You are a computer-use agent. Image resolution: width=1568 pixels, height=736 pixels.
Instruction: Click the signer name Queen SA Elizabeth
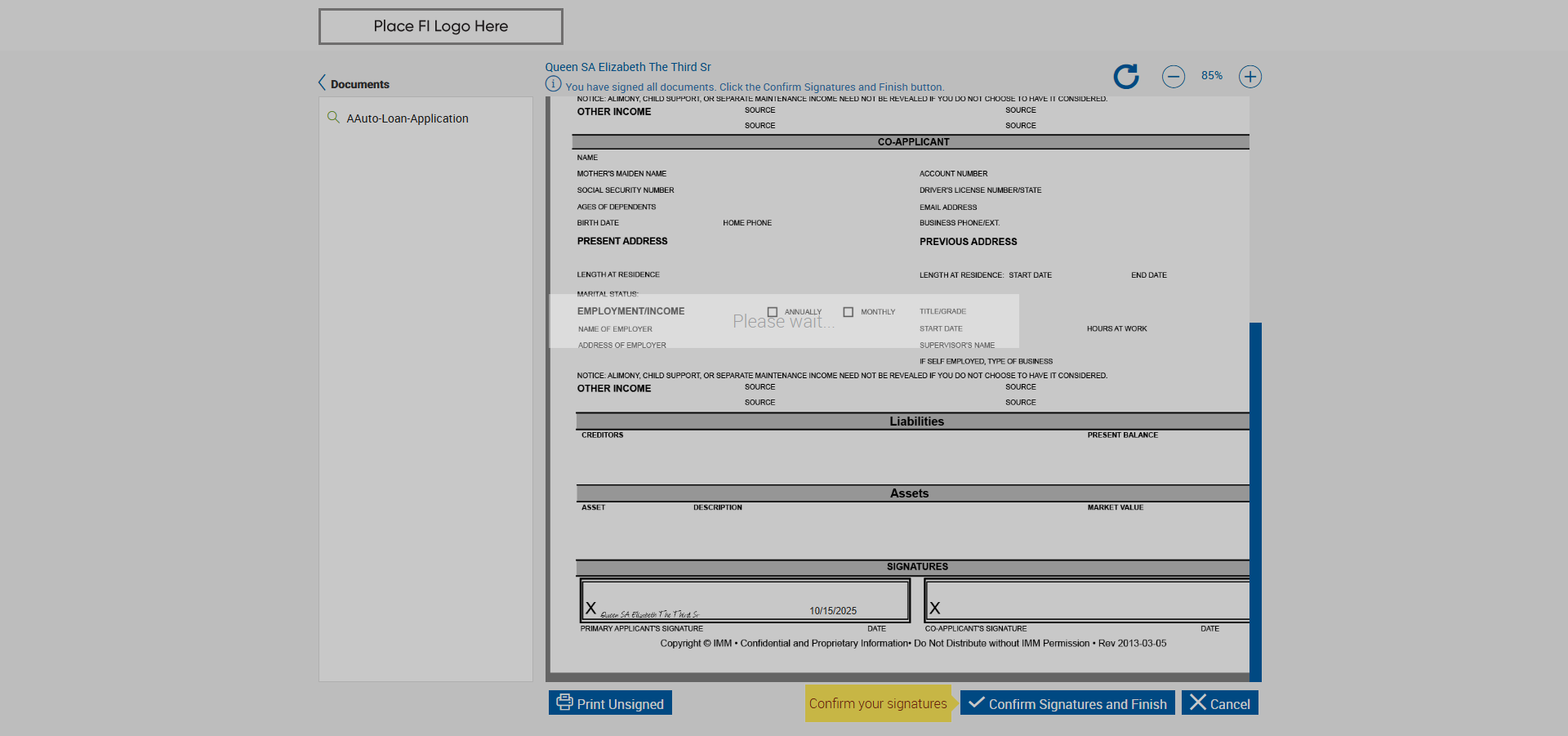pyautogui.click(x=628, y=67)
